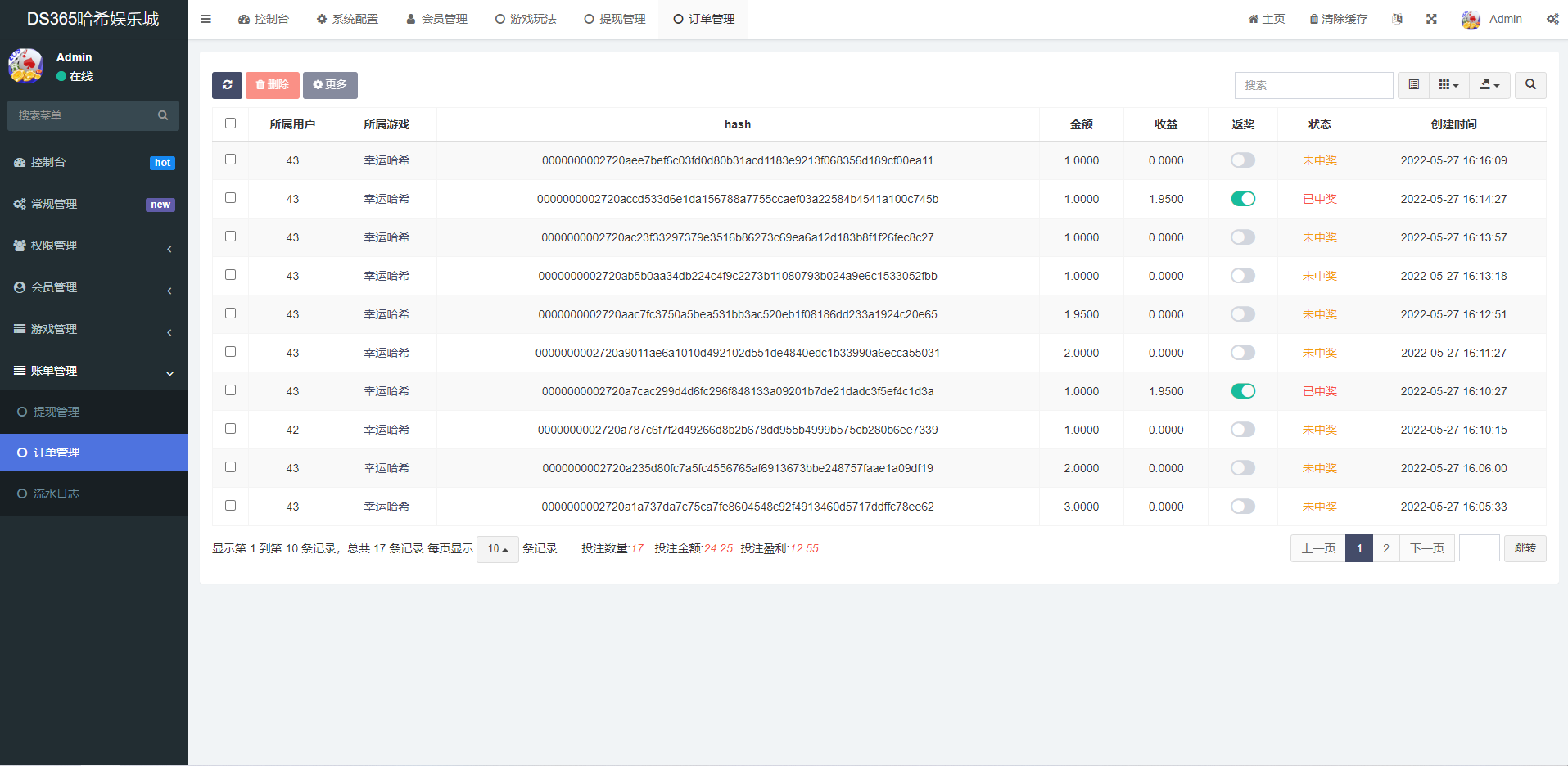Trigger the table search magnifier icon
Image resolution: width=1568 pixels, height=766 pixels.
(1530, 85)
